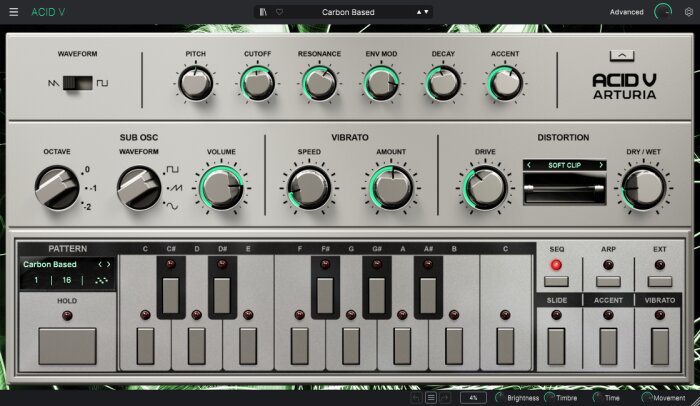Toggle the HOLD button
The image size is (700, 406).
pyautogui.click(x=67, y=346)
